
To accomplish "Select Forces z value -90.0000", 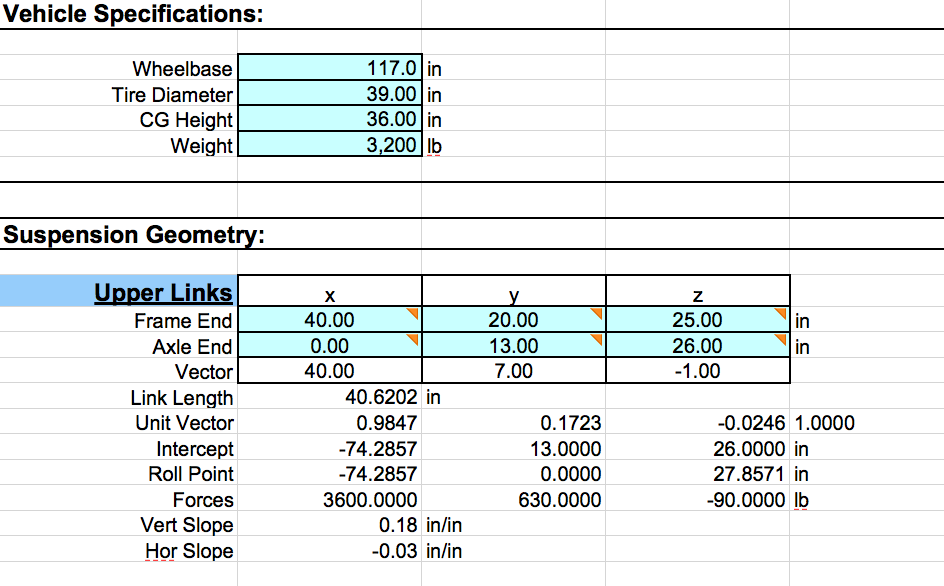I will tap(746, 499).
